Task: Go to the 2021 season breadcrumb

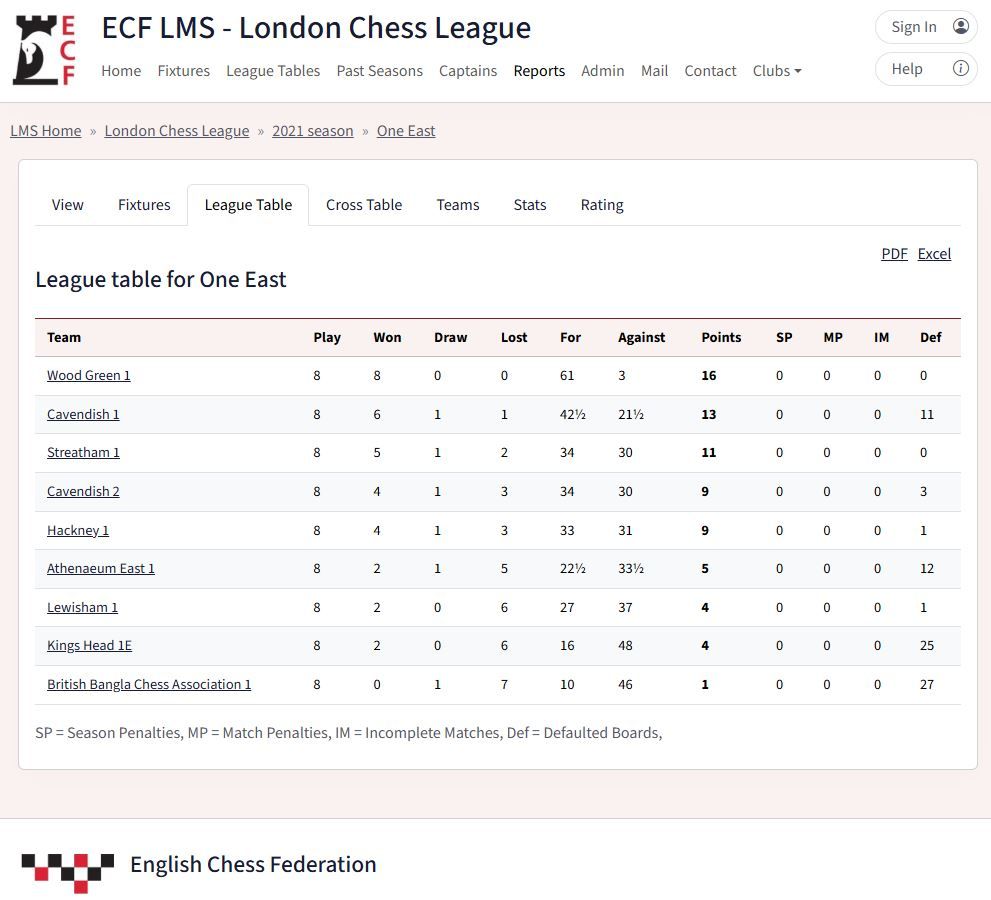Action: pyautogui.click(x=313, y=131)
